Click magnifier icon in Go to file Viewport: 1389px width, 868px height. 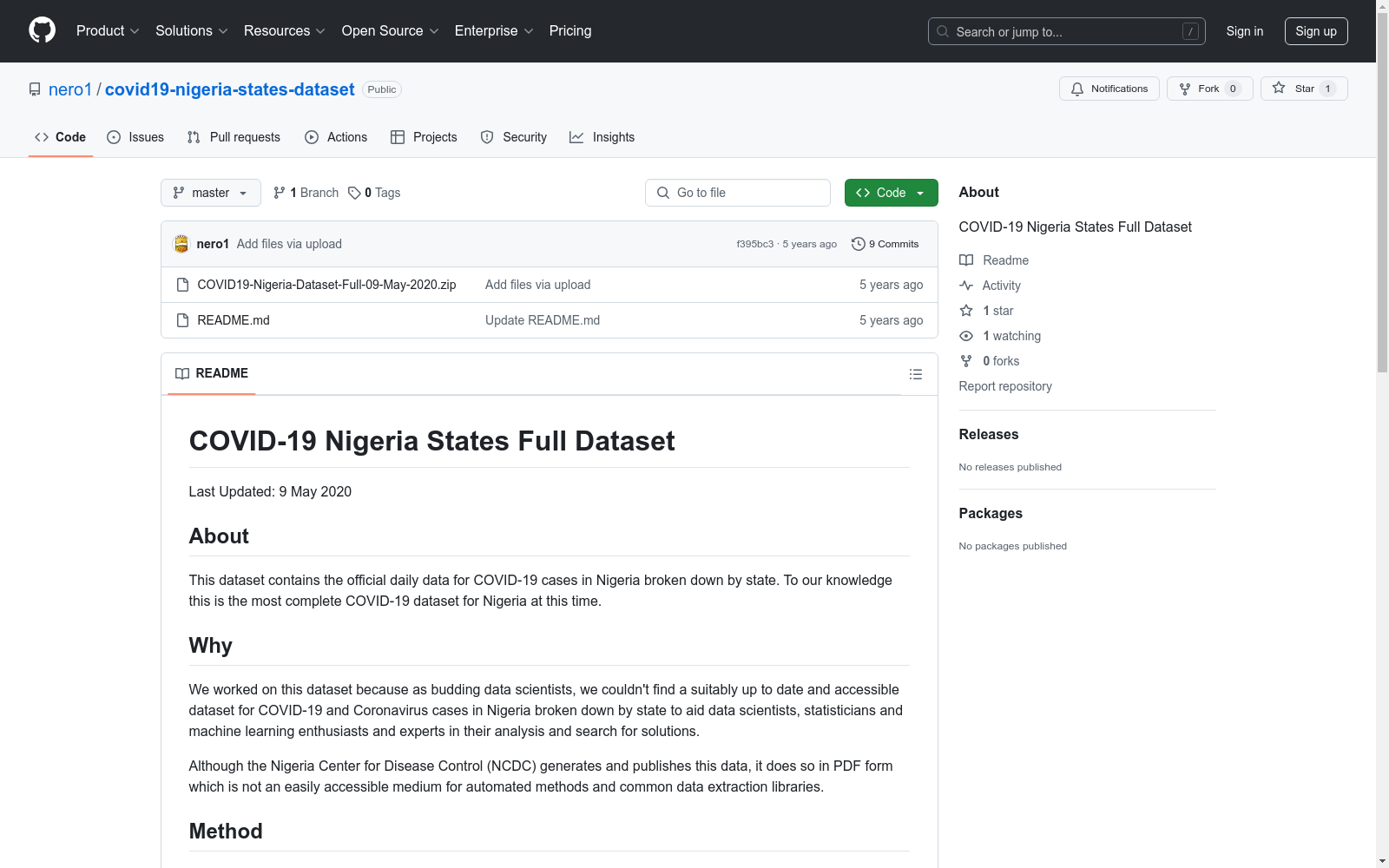coord(663,193)
